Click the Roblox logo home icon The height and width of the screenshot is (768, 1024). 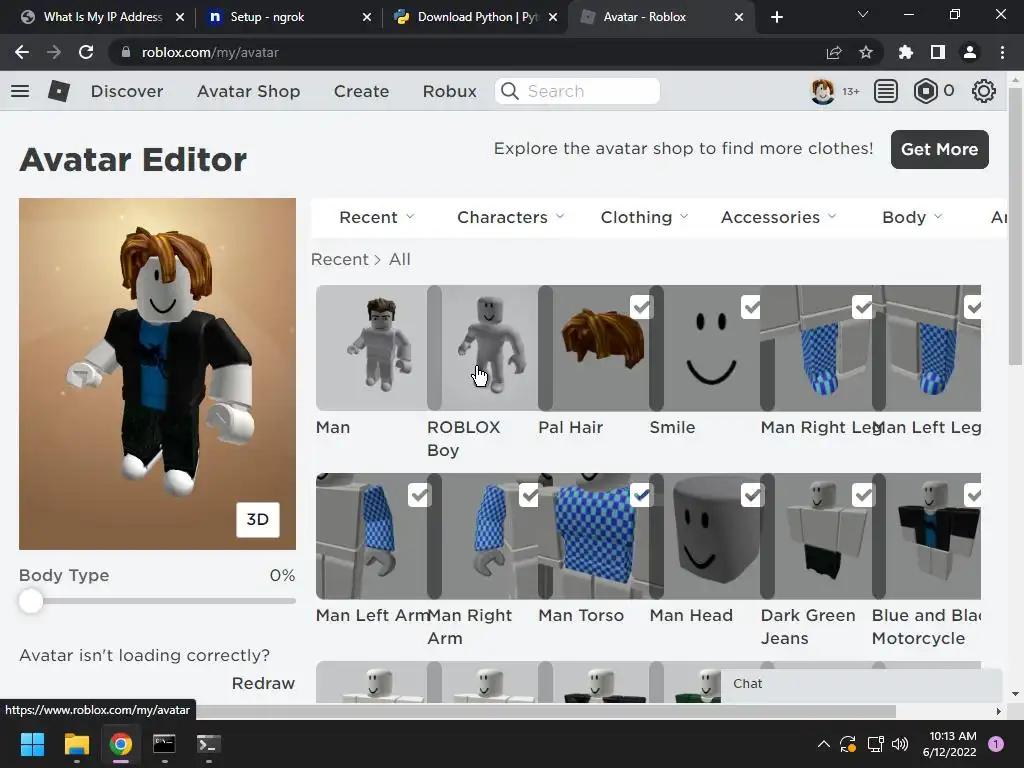(x=59, y=91)
